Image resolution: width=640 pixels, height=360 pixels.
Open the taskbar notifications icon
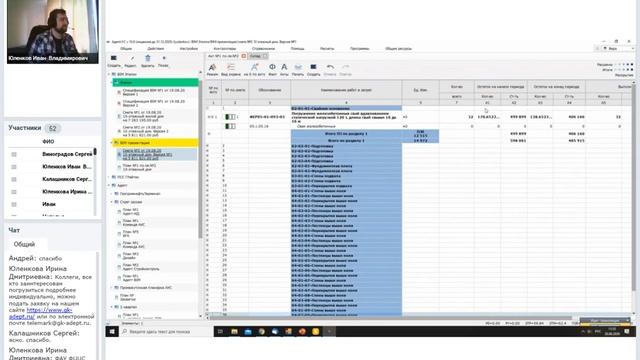(627, 331)
